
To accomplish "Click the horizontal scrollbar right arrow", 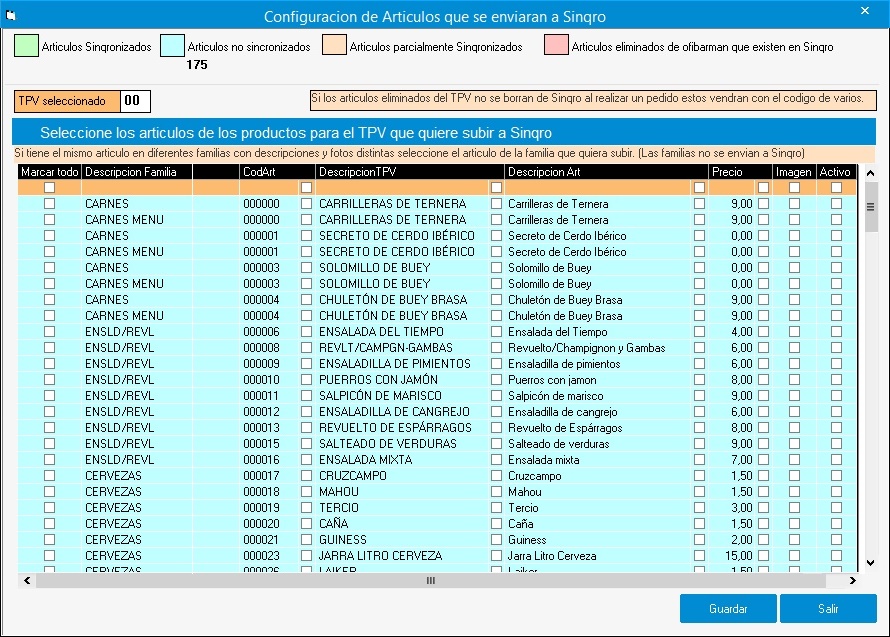I will (x=852, y=580).
